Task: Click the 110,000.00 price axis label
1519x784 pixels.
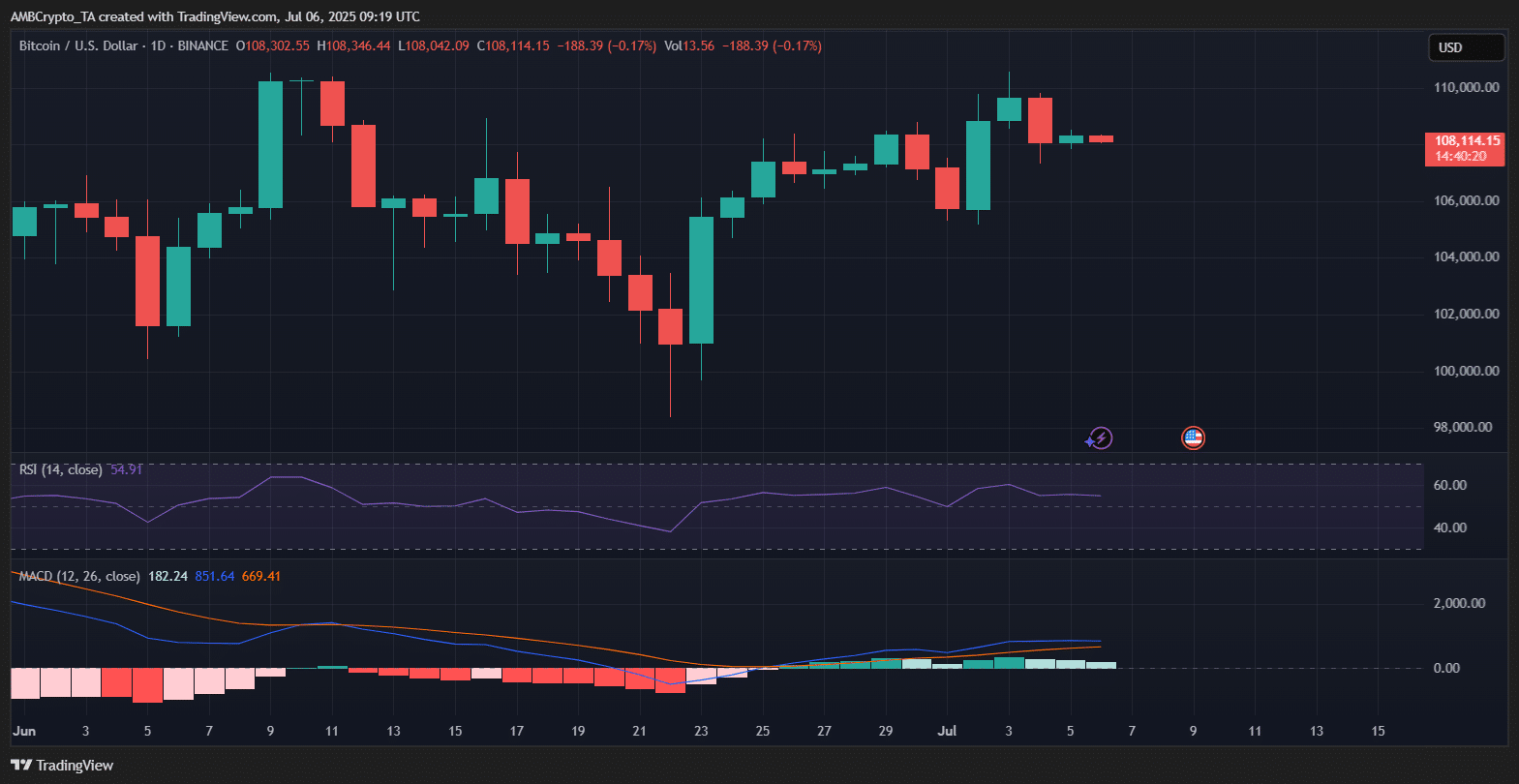Action: coord(1466,87)
